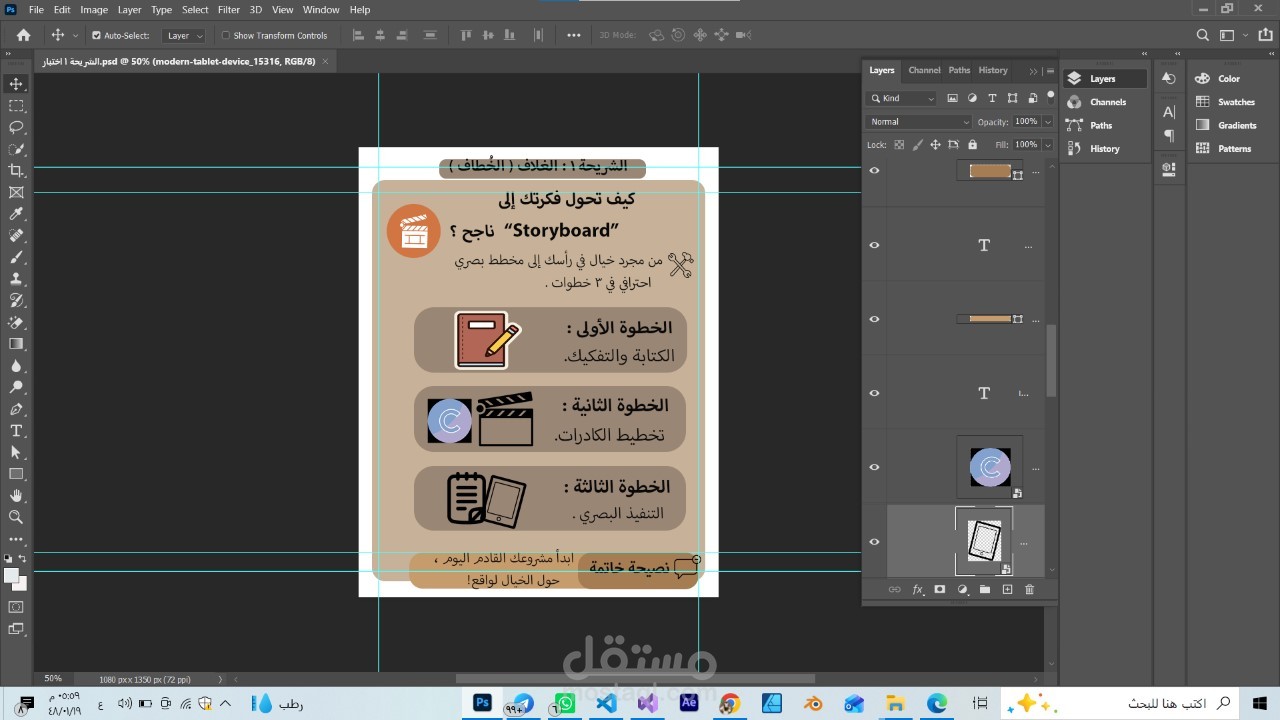The image size is (1280, 720).
Task: Select the Brush tool
Action: [x=16, y=257]
